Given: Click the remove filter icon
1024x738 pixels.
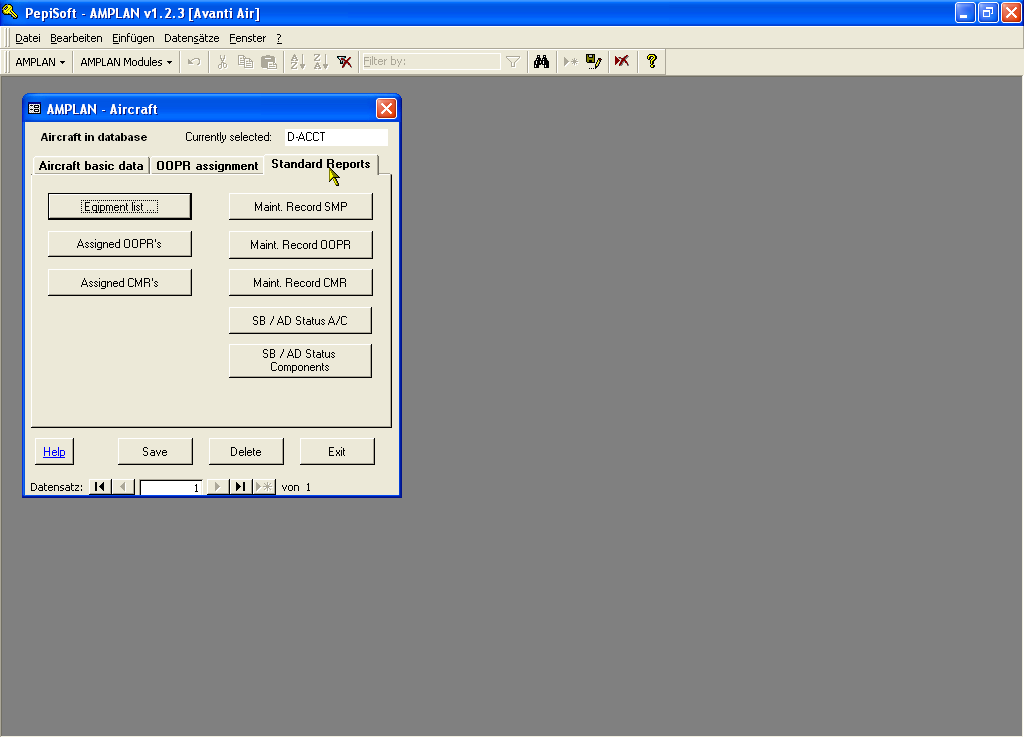Looking at the screenshot, I should tap(344, 62).
